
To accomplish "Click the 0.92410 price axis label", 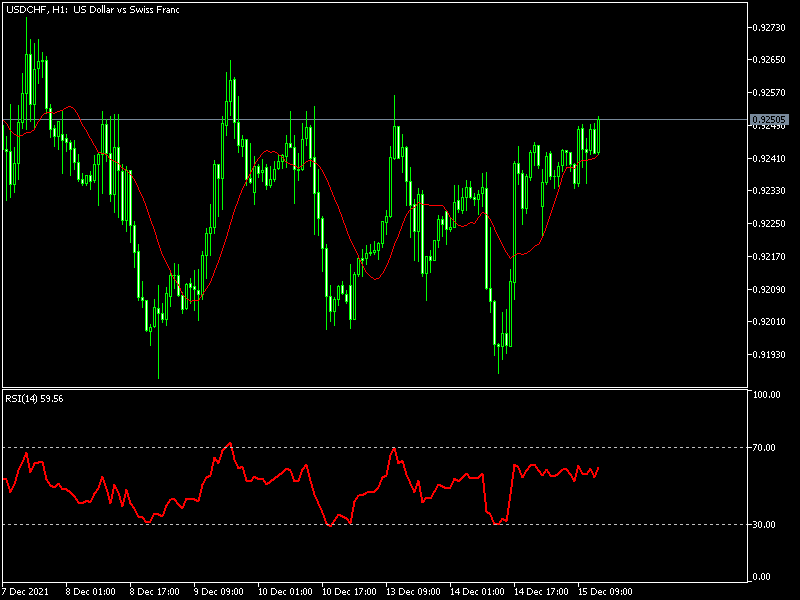I will click(x=769, y=159).
